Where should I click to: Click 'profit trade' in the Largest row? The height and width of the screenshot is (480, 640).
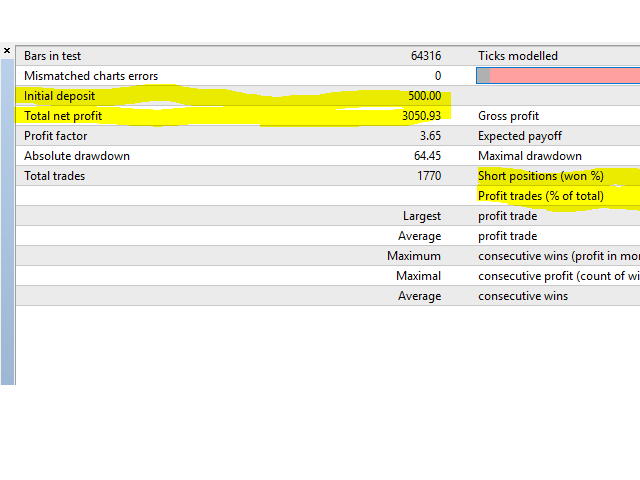point(507,216)
